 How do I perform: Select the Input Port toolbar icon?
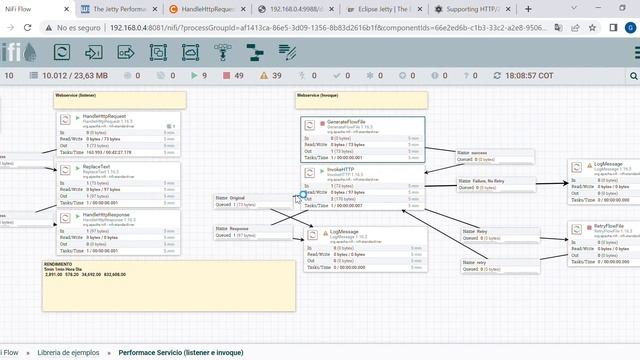pos(94,52)
